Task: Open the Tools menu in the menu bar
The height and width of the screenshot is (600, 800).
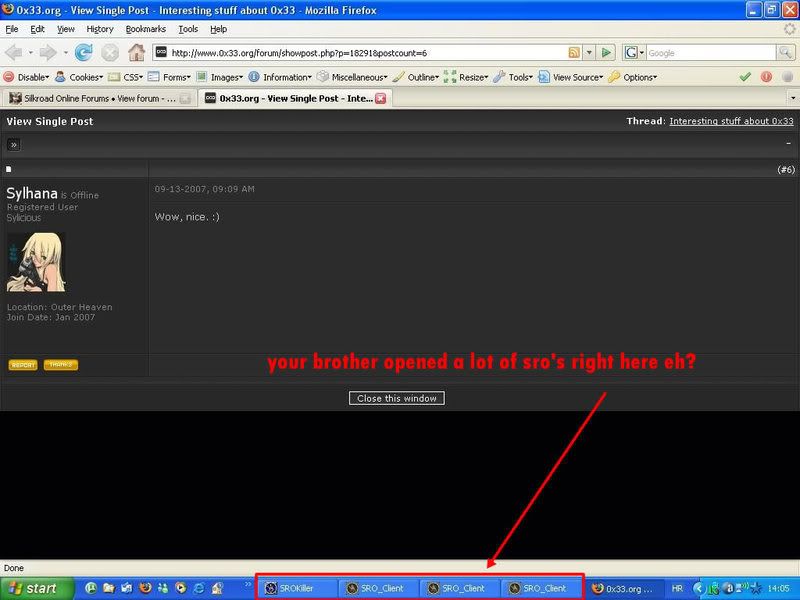Action: point(188,29)
